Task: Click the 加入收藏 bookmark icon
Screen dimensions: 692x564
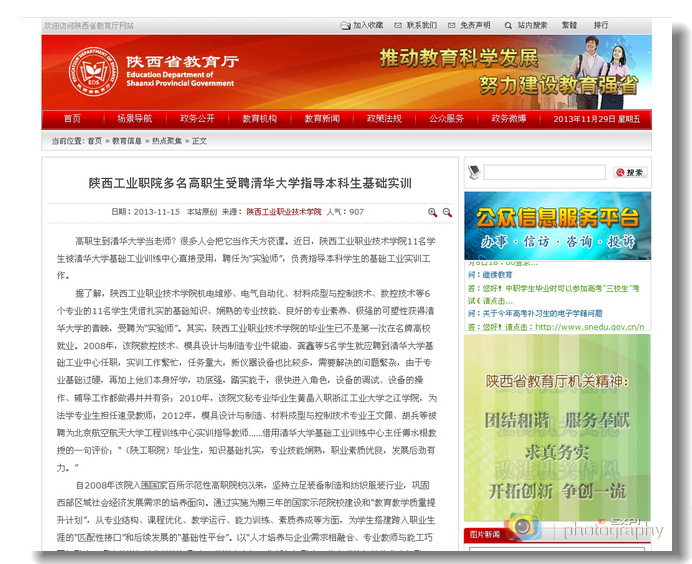Action: (x=345, y=25)
